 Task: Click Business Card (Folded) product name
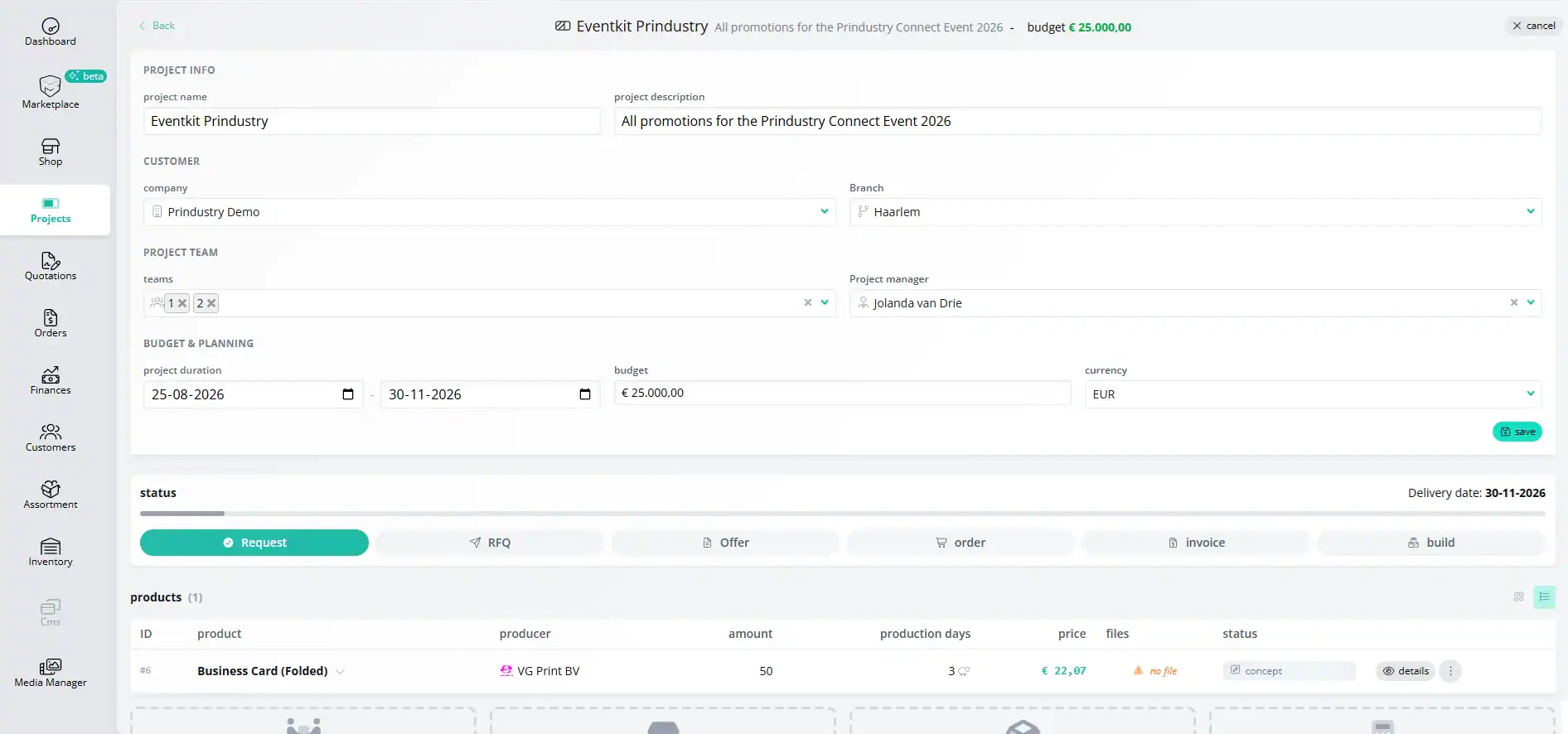(x=262, y=671)
